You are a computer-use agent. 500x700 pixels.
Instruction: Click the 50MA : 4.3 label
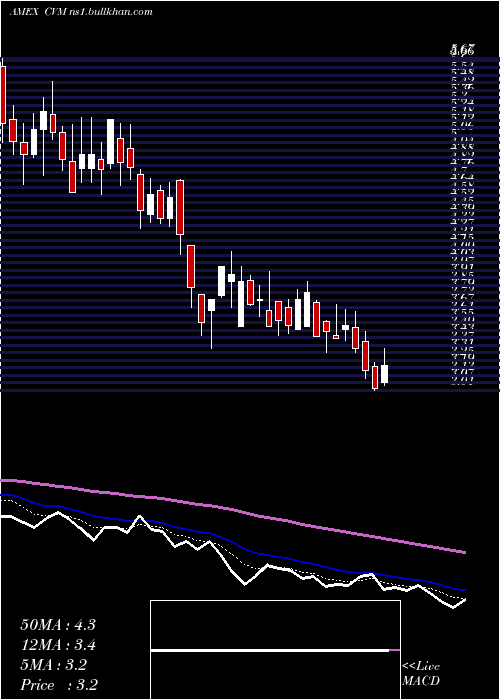pos(58,625)
